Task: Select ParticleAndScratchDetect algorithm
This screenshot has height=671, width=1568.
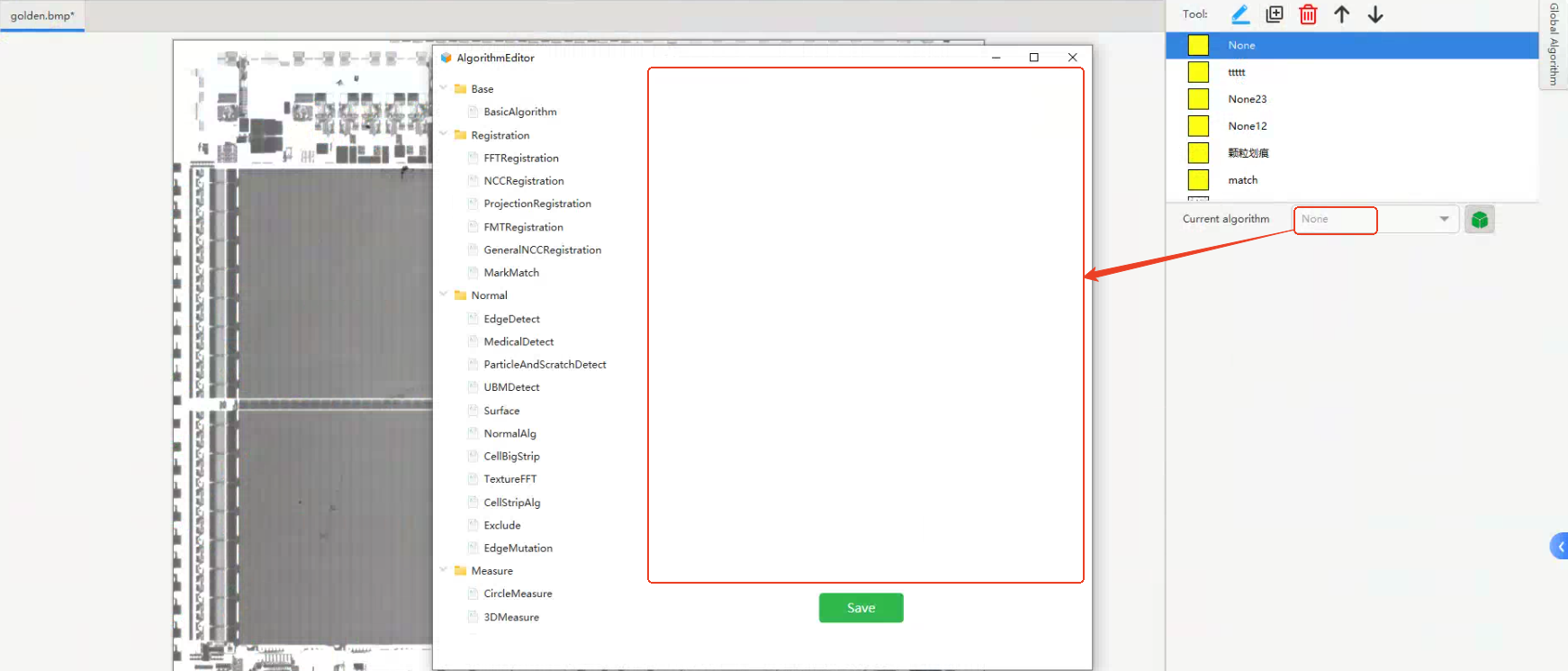Action: tap(545, 365)
